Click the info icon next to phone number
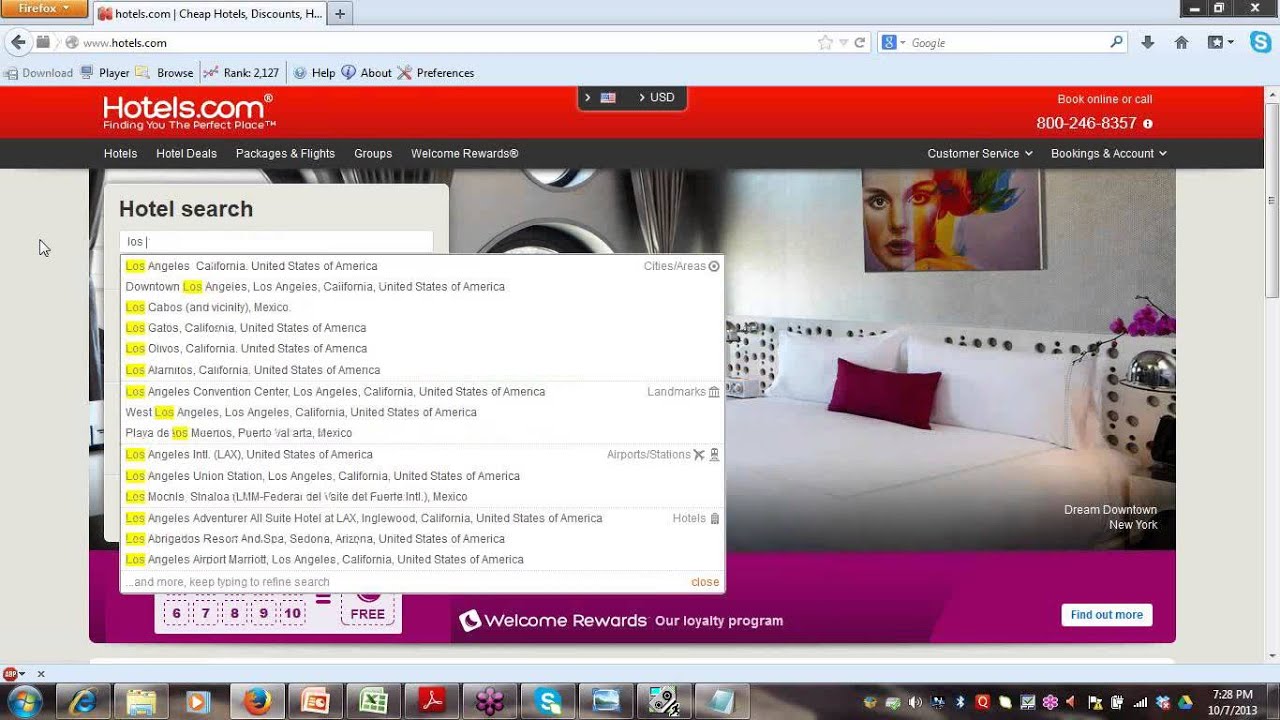This screenshot has width=1280, height=720. point(1148,124)
